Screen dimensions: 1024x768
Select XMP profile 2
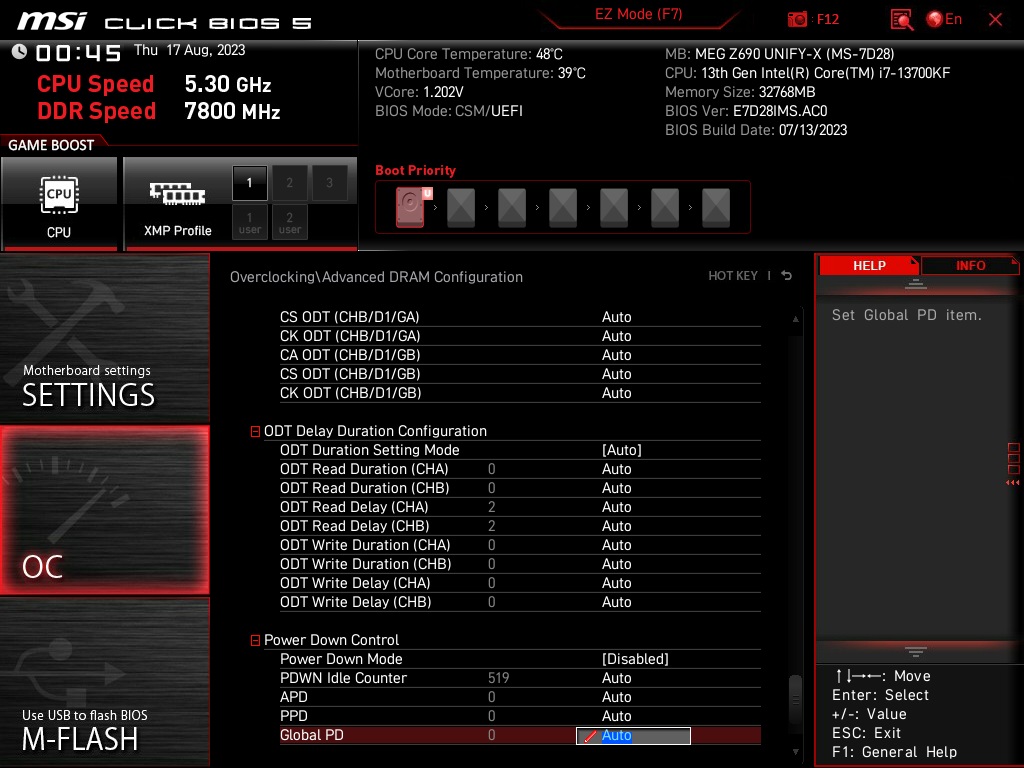tap(289, 183)
